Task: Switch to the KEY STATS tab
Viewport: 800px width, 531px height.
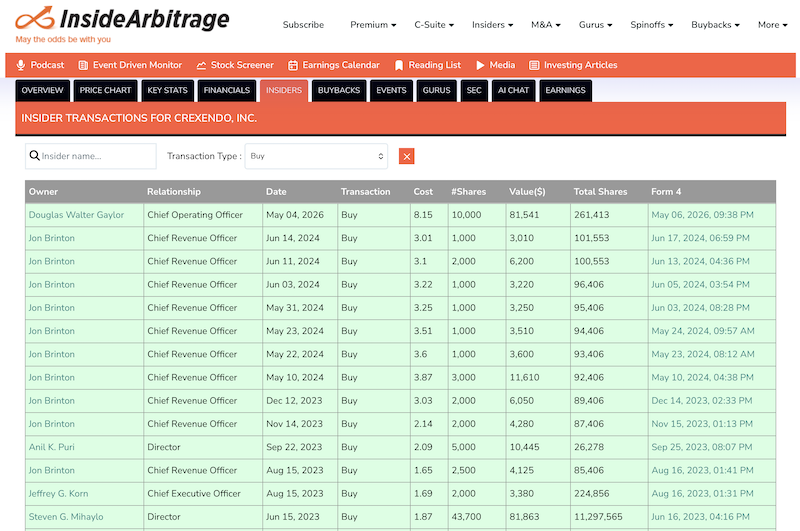Action: click(x=167, y=90)
